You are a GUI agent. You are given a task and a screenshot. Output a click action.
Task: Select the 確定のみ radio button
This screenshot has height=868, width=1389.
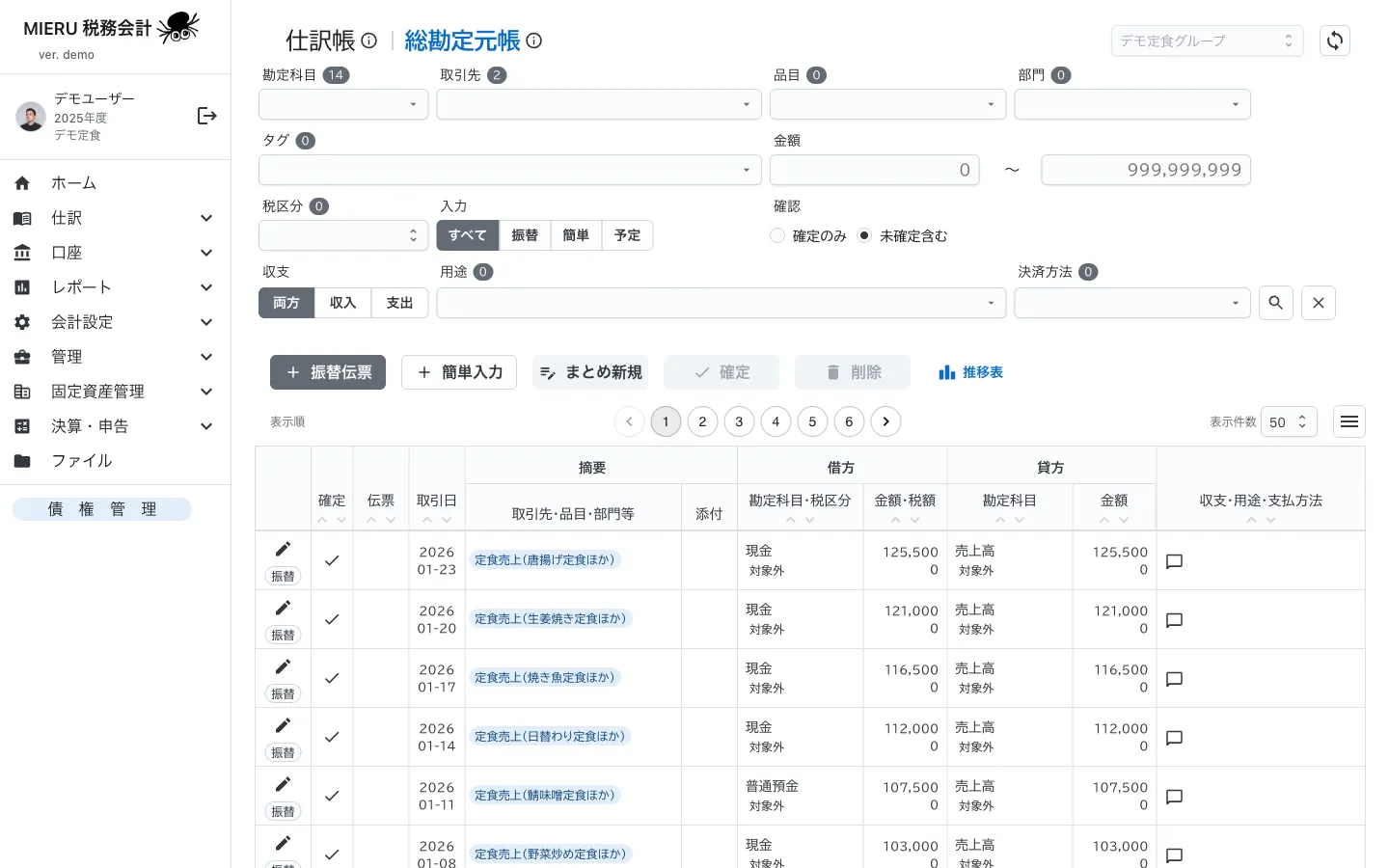pyautogui.click(x=777, y=235)
